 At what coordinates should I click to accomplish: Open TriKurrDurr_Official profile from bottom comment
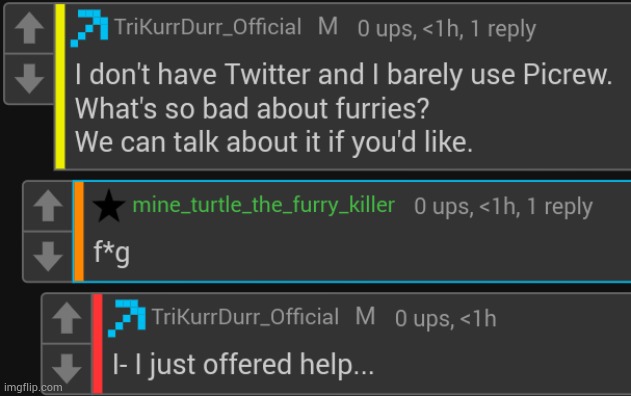click(245, 317)
